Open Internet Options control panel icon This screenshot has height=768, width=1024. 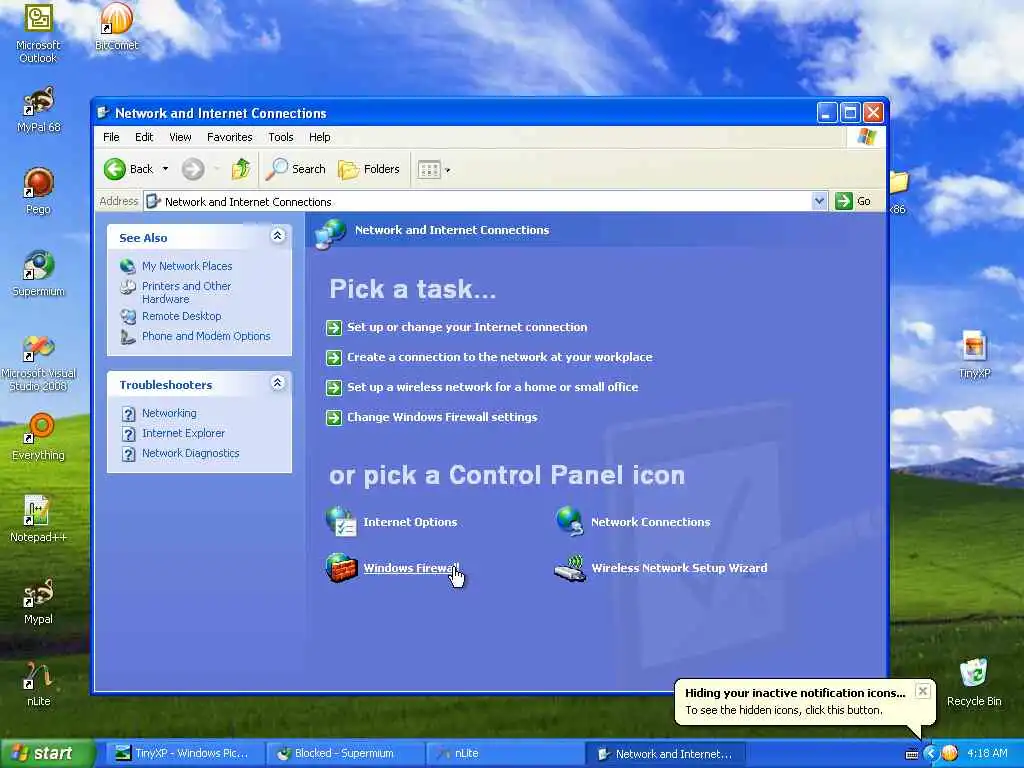(x=341, y=521)
